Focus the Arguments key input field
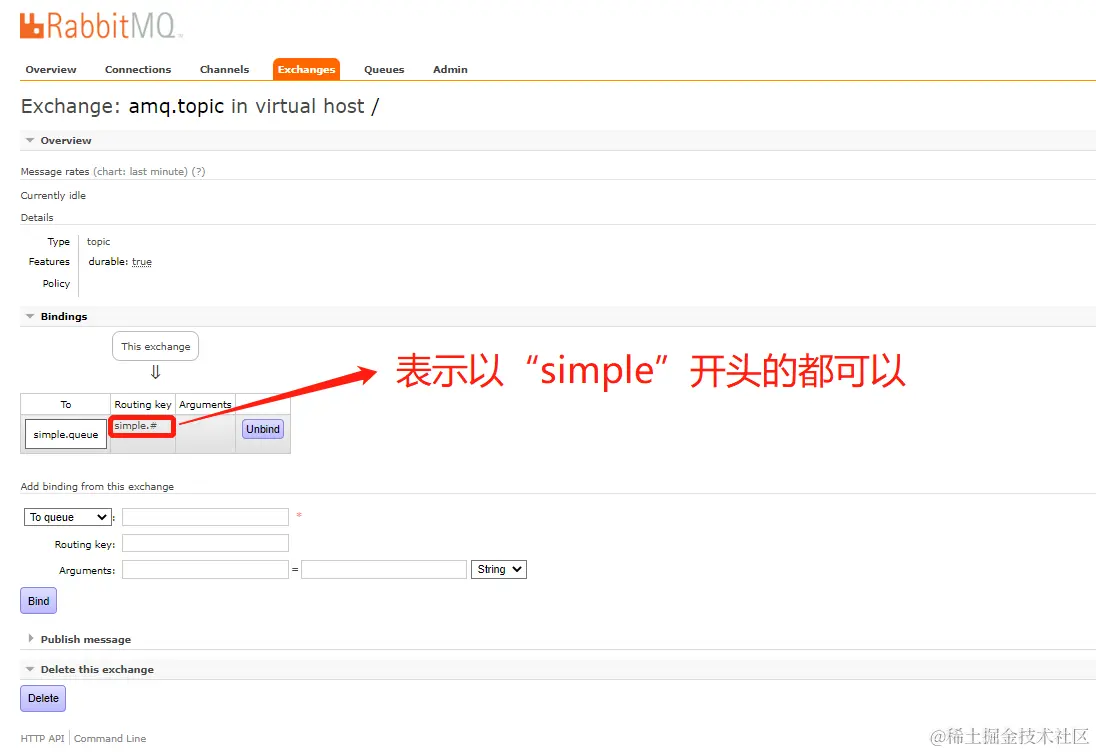The width and height of the screenshot is (1096, 753). click(x=206, y=569)
